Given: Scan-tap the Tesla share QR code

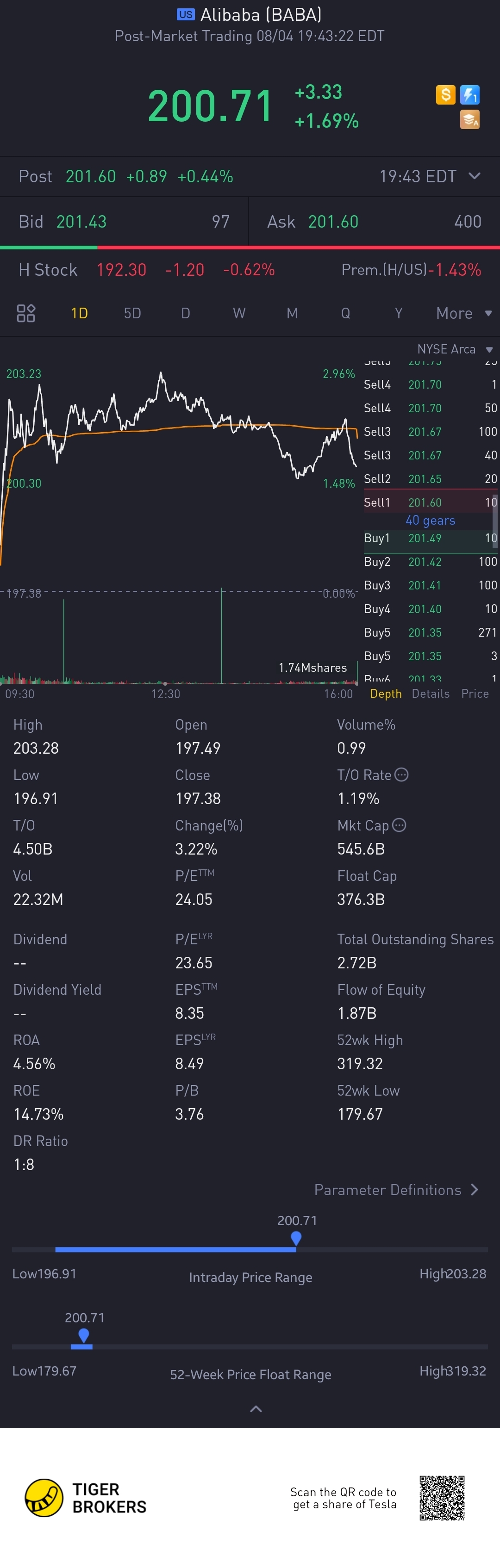Looking at the screenshot, I should [442, 1497].
